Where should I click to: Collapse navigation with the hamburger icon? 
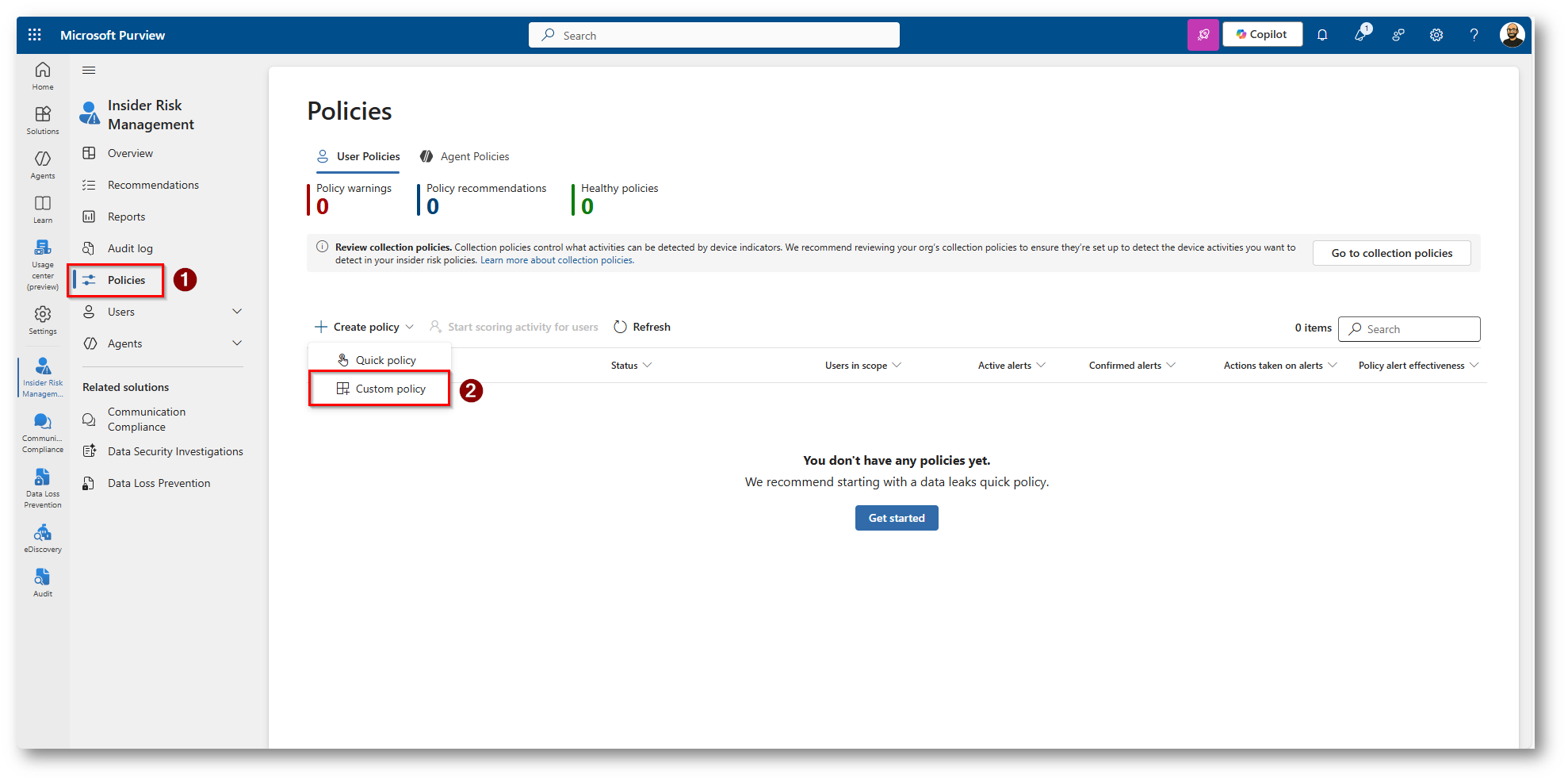click(x=89, y=71)
